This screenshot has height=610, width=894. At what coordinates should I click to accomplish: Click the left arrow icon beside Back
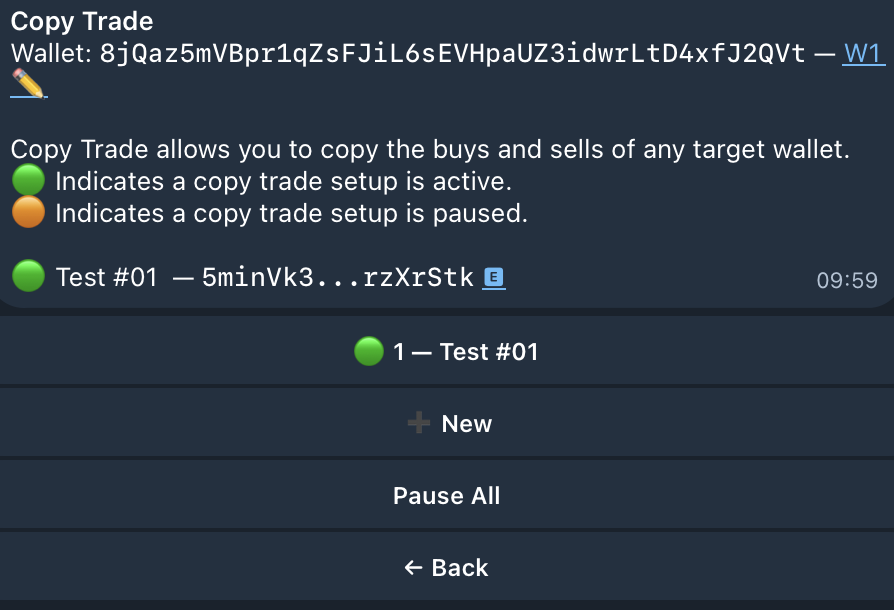coord(414,568)
